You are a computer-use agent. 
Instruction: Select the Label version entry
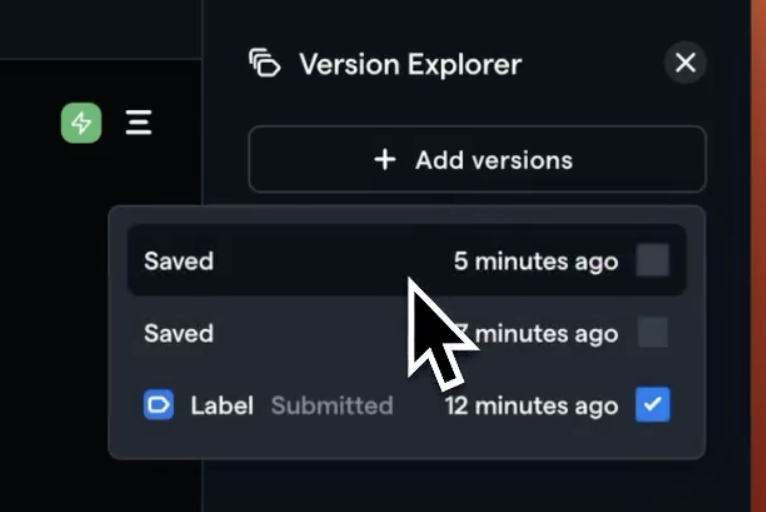[x=406, y=405]
